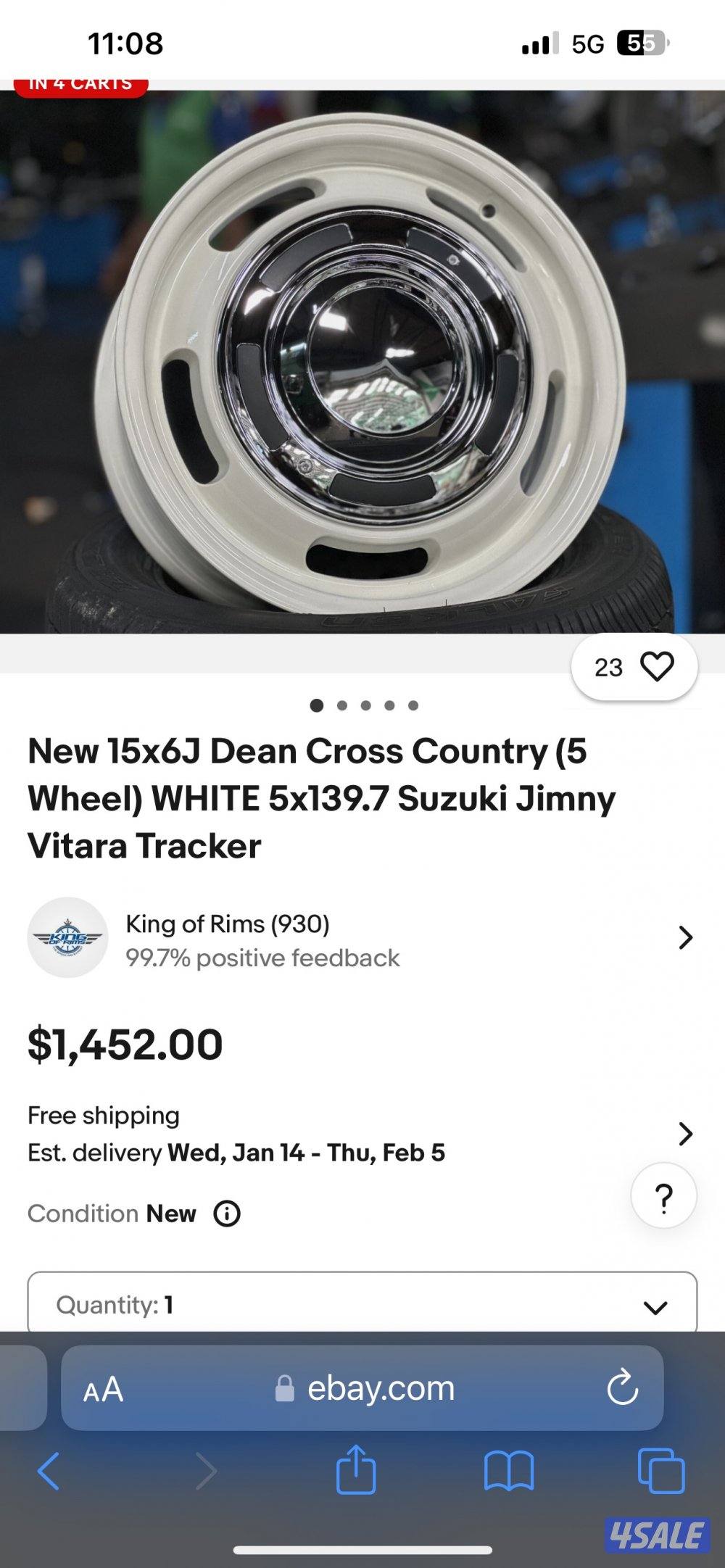725x1568 pixels.
Task: Tap the Free shipping details text
Action: click(104, 1116)
